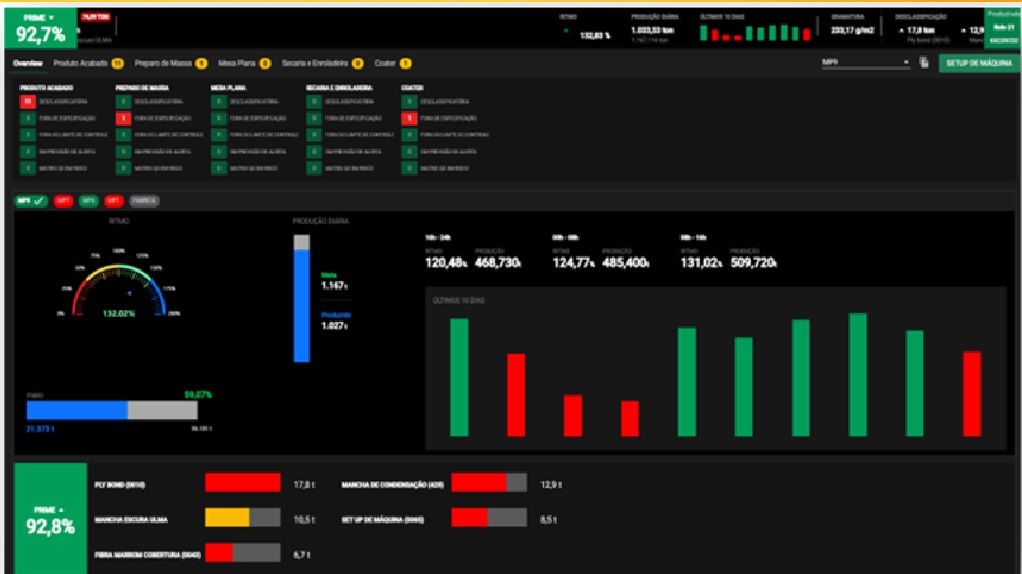Click the copy document icon beside the dropdown

pyautogui.click(x=924, y=63)
